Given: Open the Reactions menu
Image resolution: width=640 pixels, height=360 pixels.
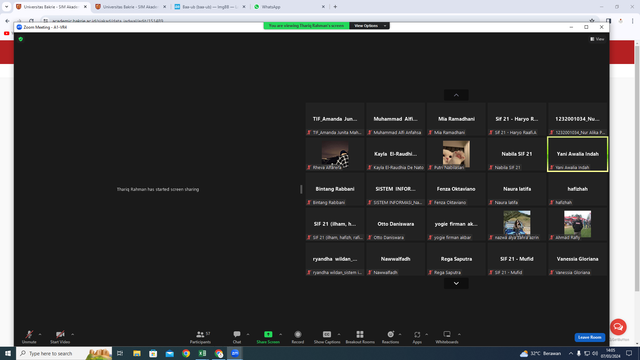Looking at the screenshot, I should (391, 337).
